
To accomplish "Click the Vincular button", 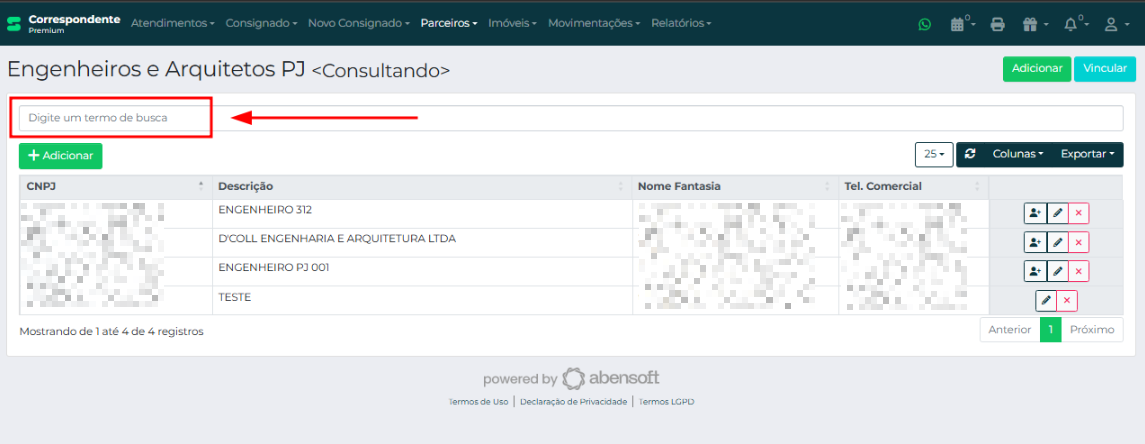I will (1105, 69).
